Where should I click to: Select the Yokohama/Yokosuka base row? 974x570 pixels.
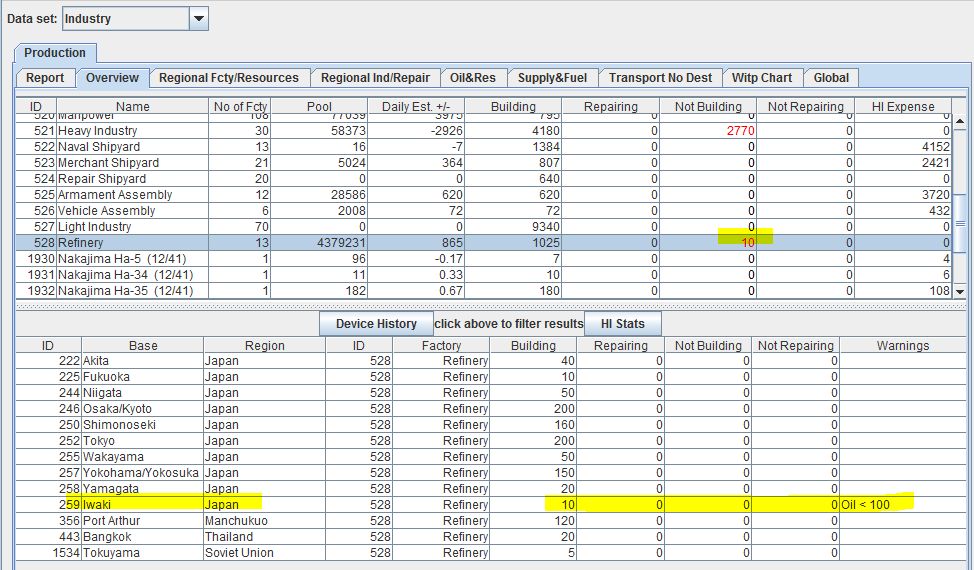click(491, 473)
